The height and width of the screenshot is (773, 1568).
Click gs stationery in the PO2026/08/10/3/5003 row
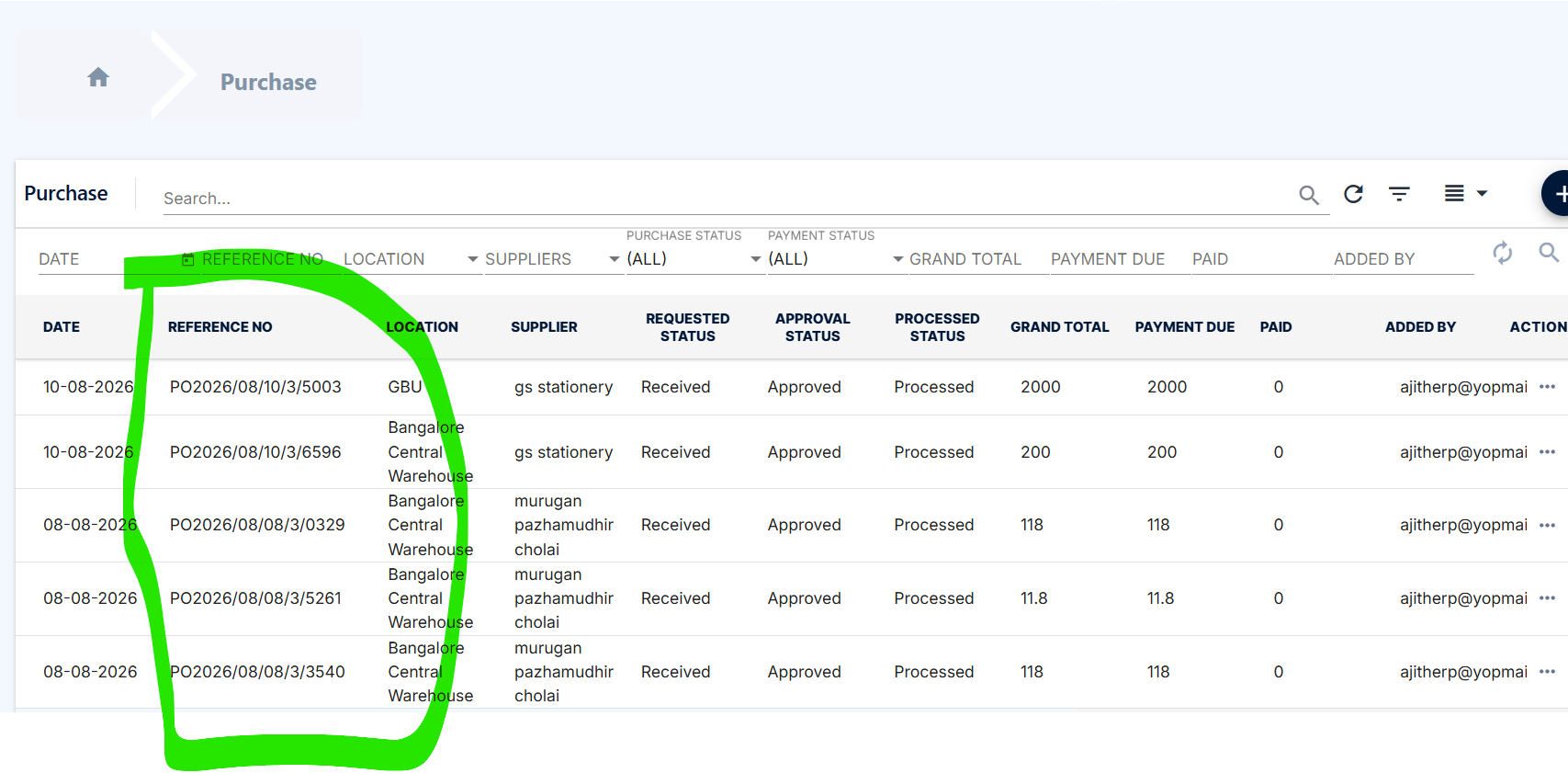[563, 387]
